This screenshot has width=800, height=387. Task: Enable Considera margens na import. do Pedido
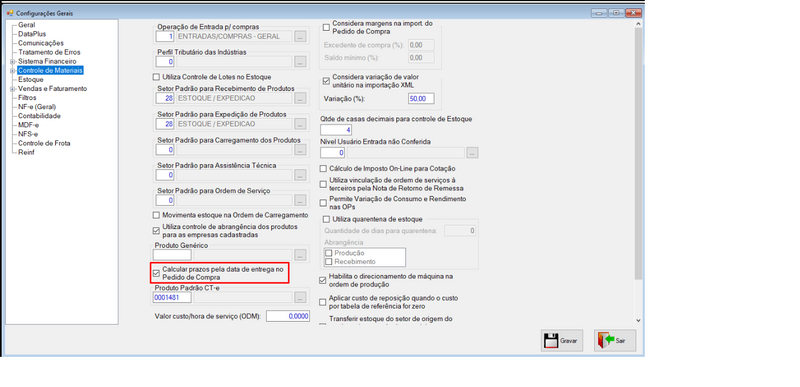[327, 27]
